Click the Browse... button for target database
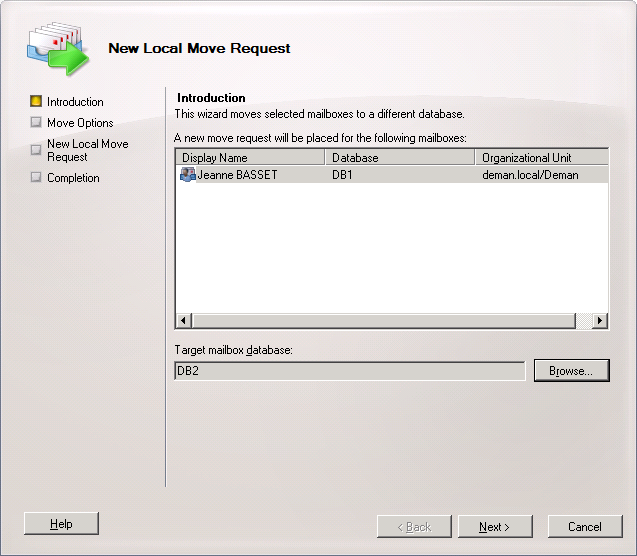Viewport: 637px width, 556px height. [x=572, y=370]
